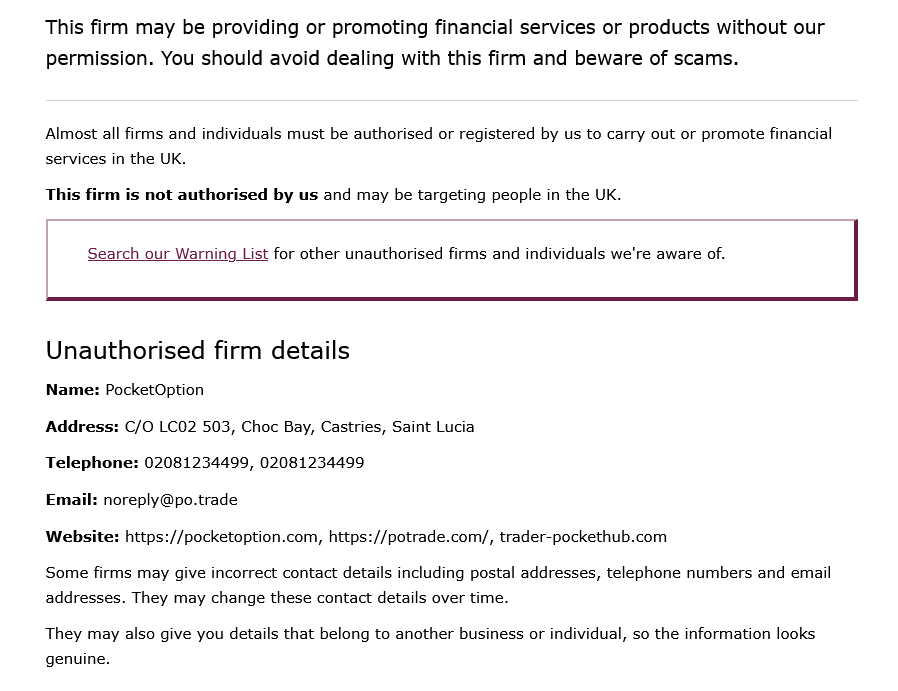Image resolution: width=898 pixels, height=691 pixels.
Task: Click the 'Almost all firms and individuals' paragraph
Action: (x=438, y=146)
